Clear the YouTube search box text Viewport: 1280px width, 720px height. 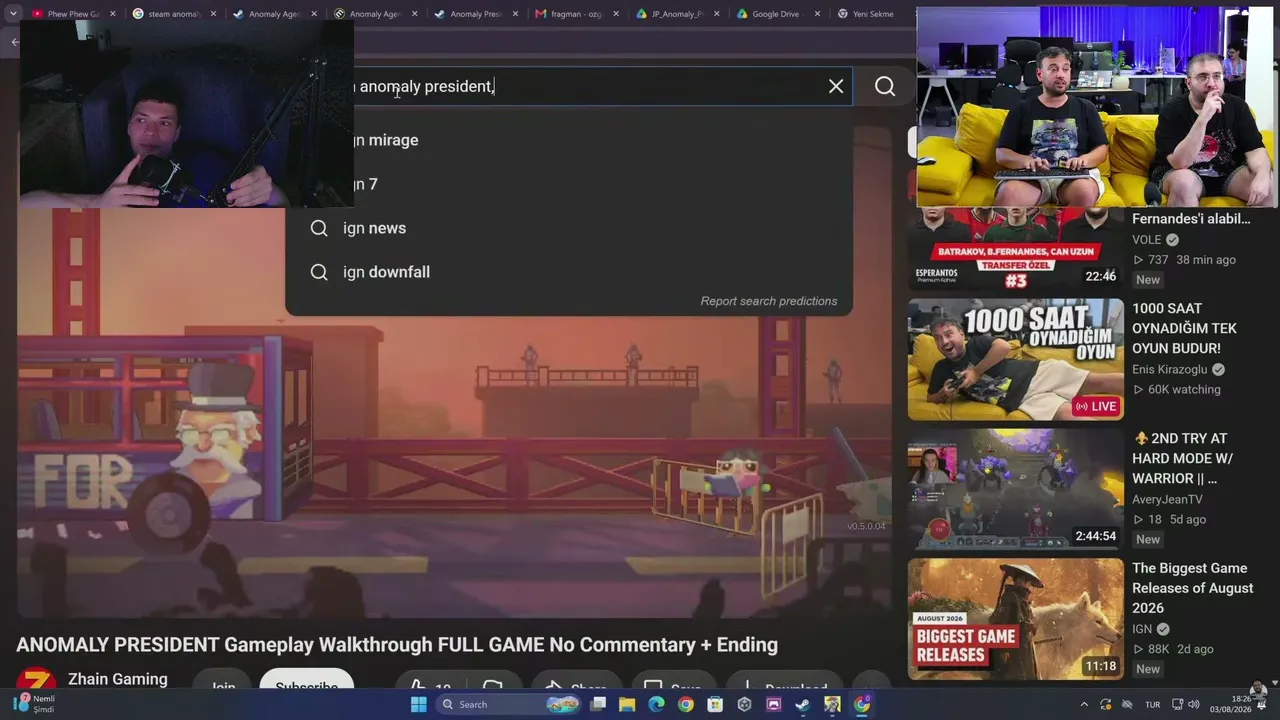click(836, 86)
